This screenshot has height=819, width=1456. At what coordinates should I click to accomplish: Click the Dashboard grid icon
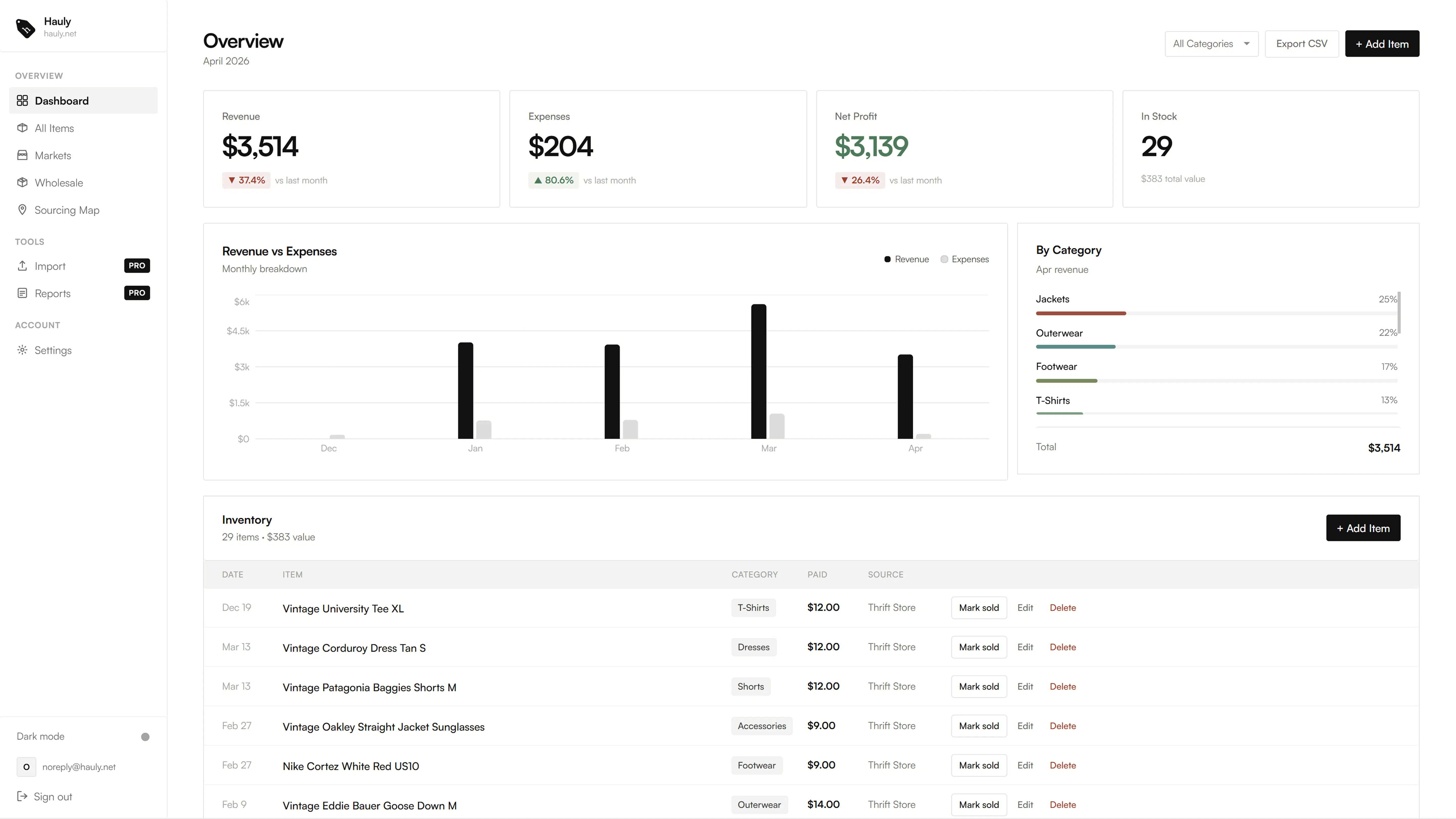tap(22, 101)
